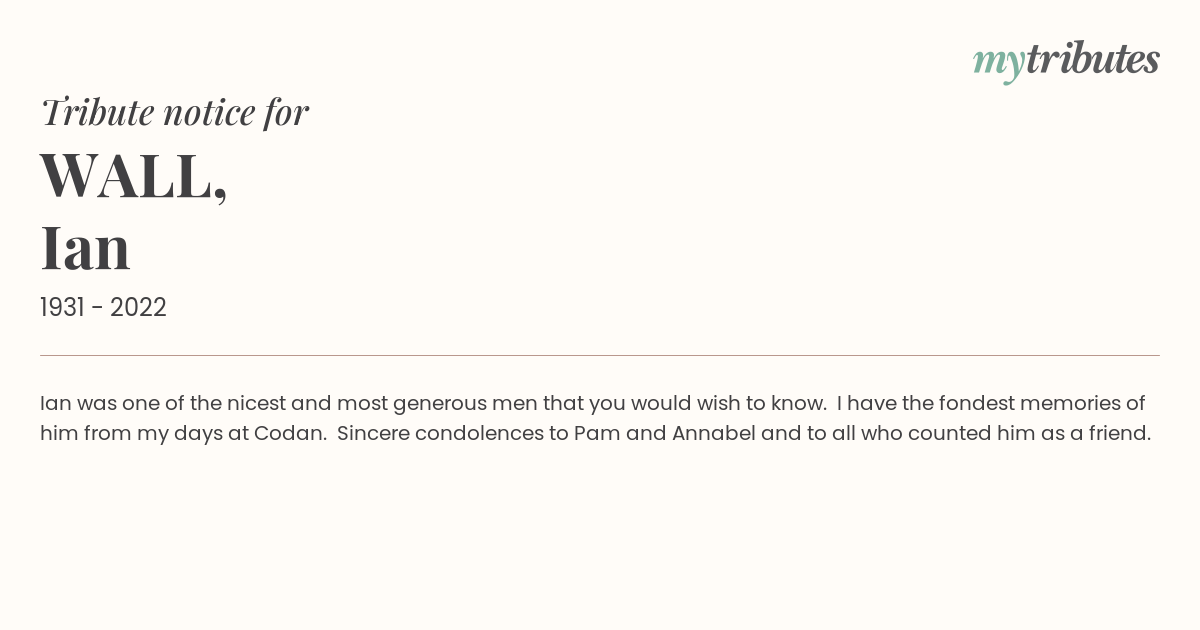This screenshot has width=1200, height=630.
Task: Click the name "Pam" in the message
Action: coord(594,434)
